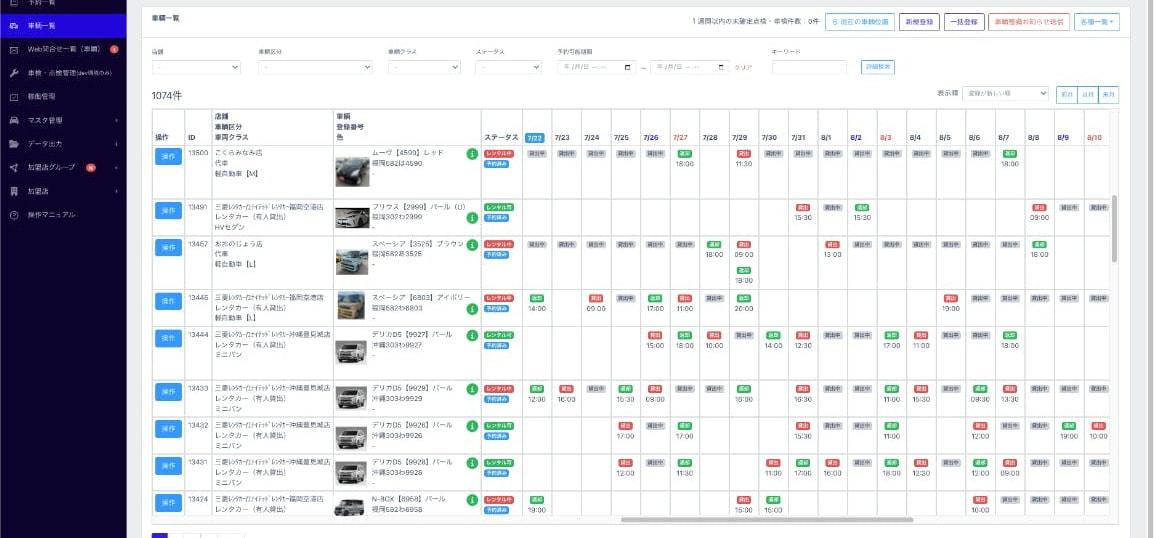Click the green info icon for vehicle 13500
This screenshot has width=1154, height=538.
coord(471,154)
